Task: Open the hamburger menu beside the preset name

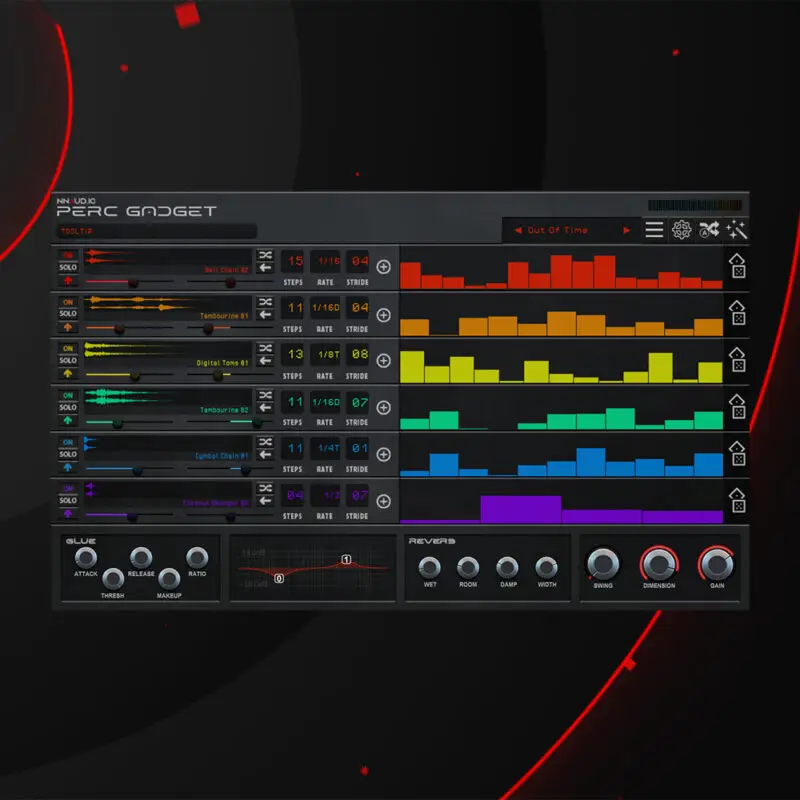Action: tap(654, 230)
